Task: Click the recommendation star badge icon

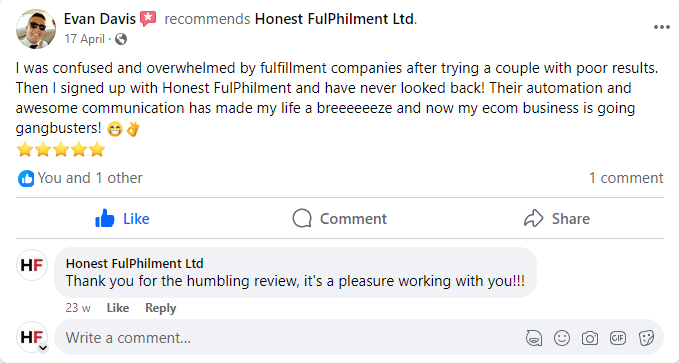Action: pyautogui.click(x=148, y=19)
